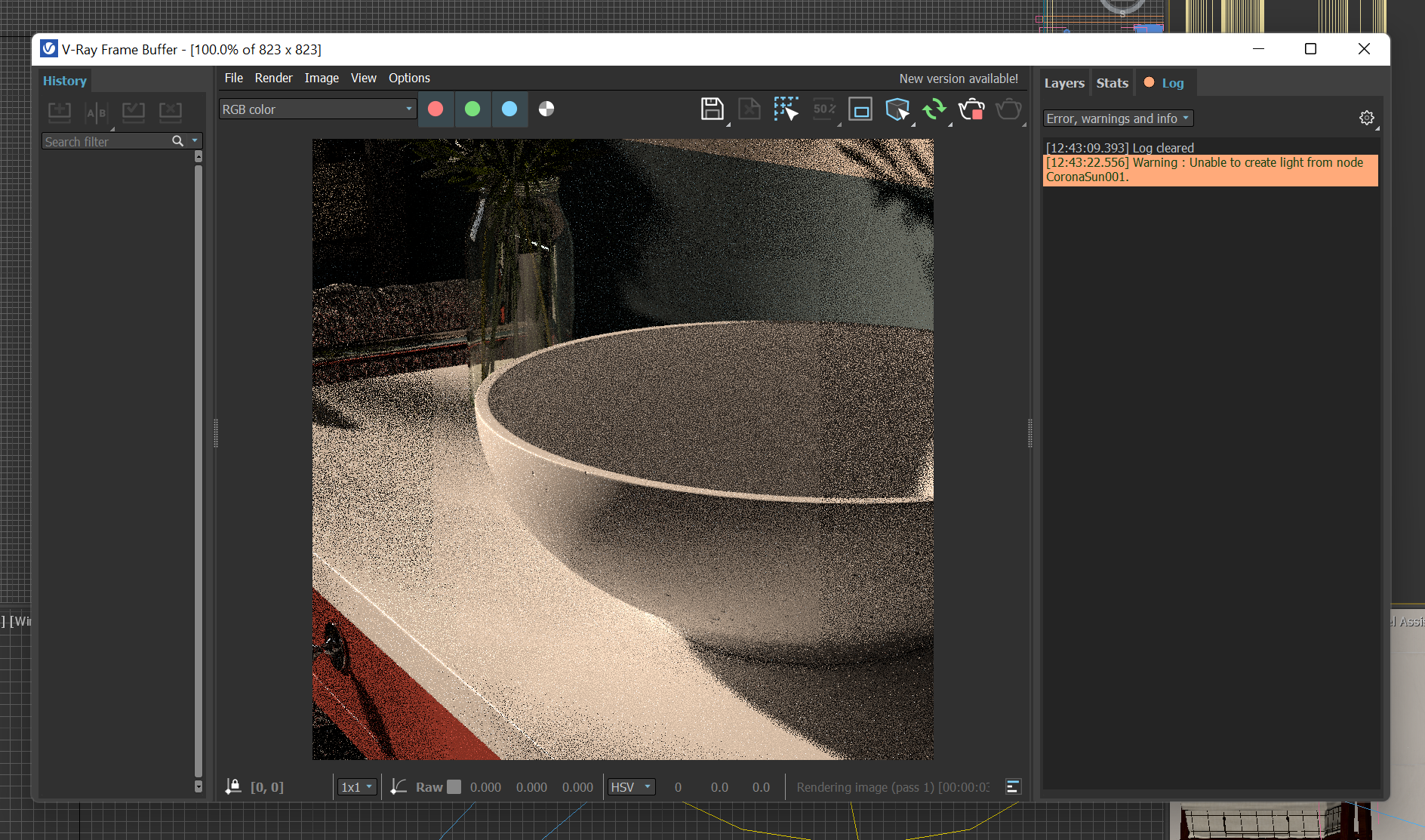Click the Track mouse while rendering icon
The height and width of the screenshot is (840, 1425).
tap(897, 109)
